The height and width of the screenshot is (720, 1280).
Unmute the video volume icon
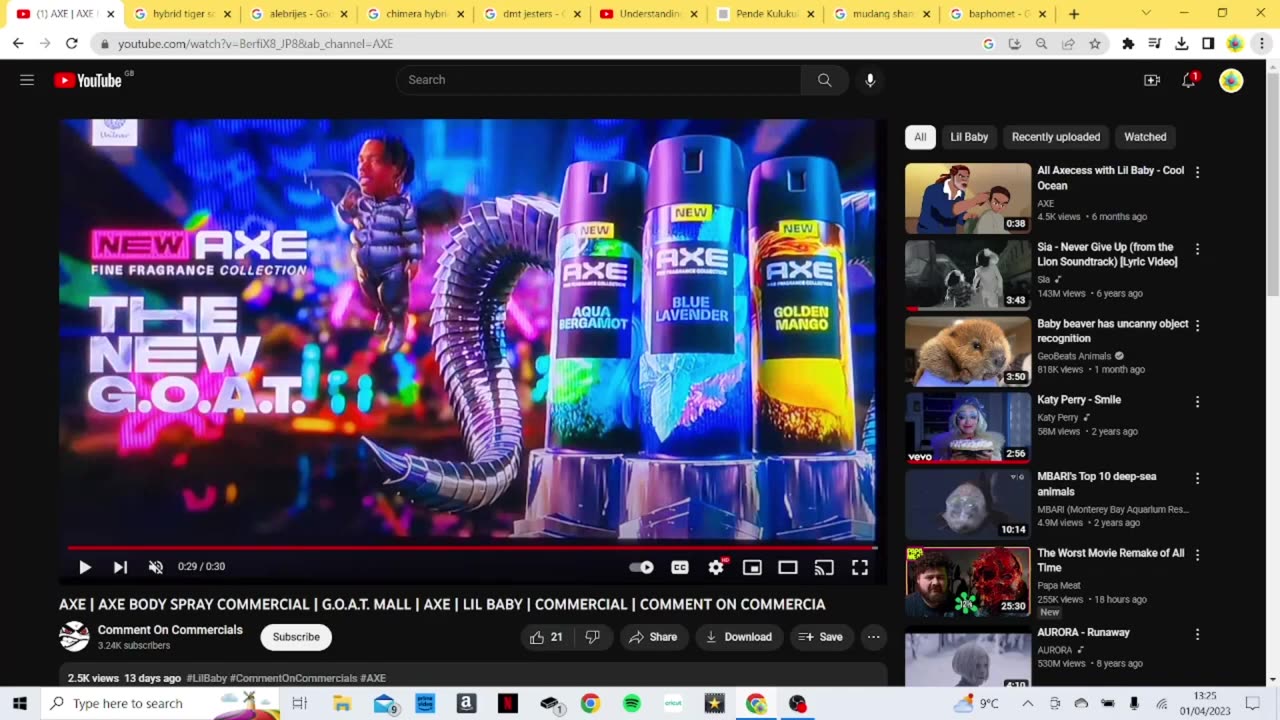[156, 567]
